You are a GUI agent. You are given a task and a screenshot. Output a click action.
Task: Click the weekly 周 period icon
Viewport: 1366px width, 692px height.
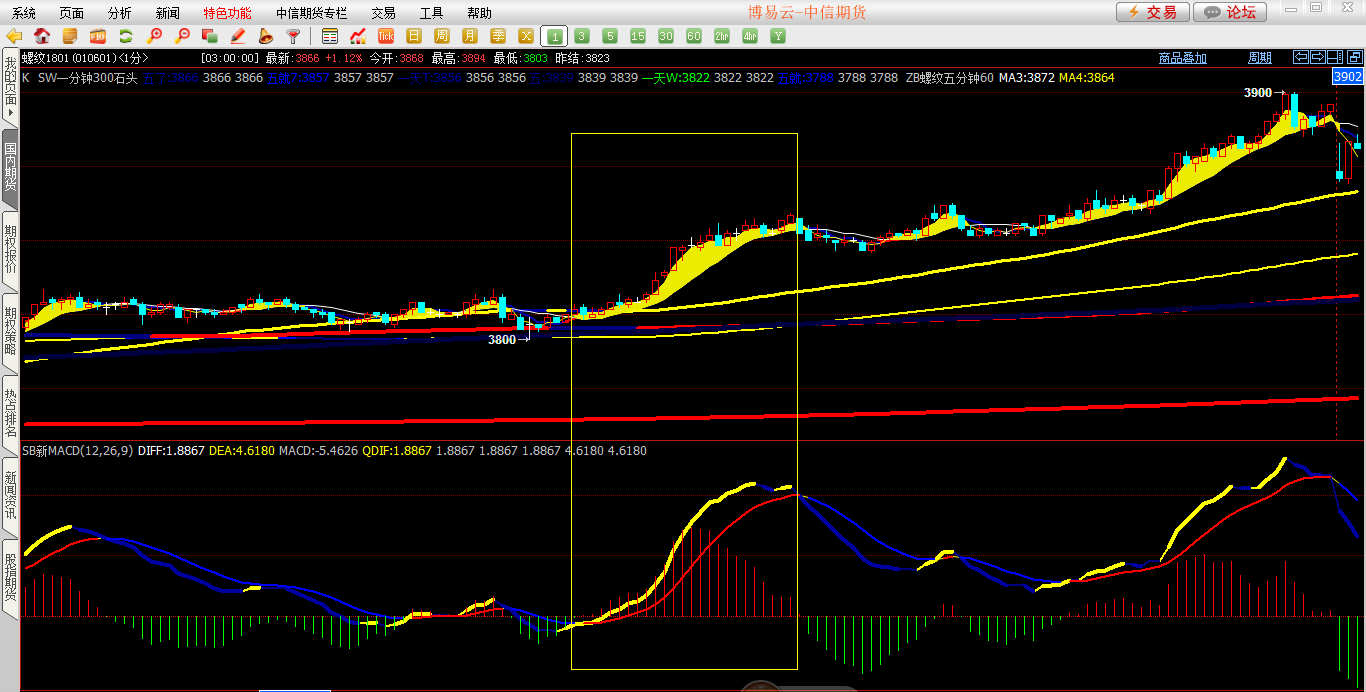pos(441,36)
